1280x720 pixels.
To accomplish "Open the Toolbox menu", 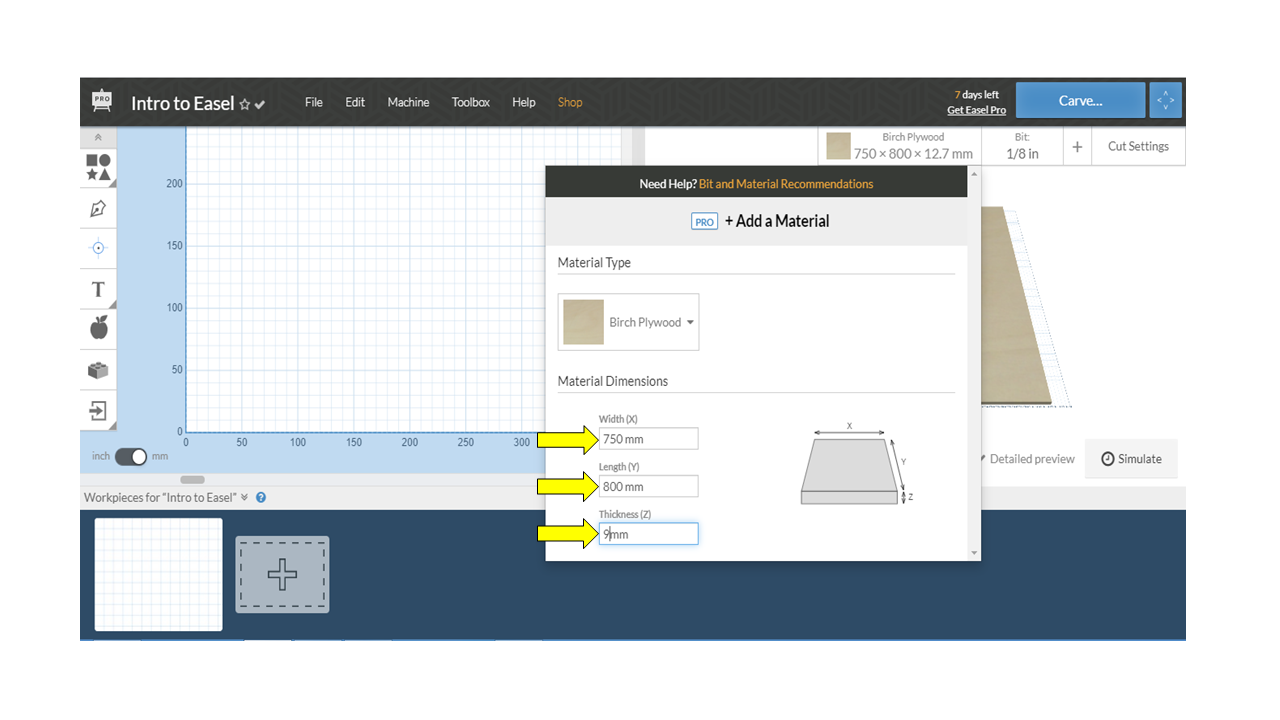I will pos(471,102).
